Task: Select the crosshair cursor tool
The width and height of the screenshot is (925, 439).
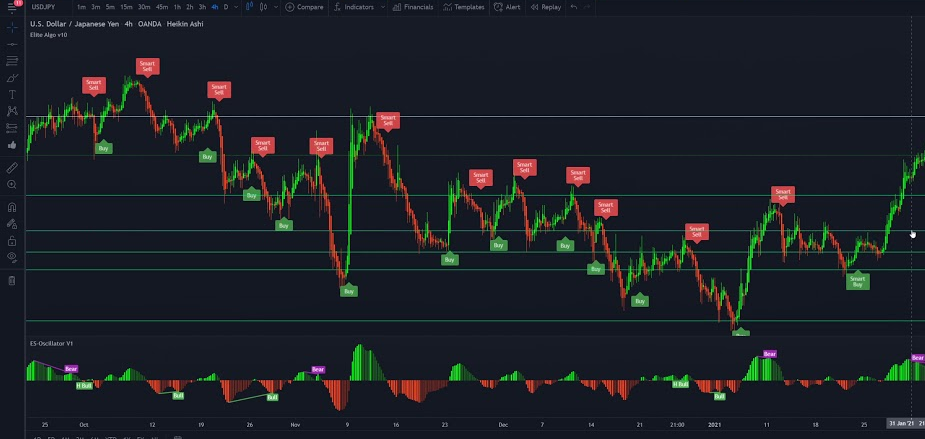Action: point(12,28)
